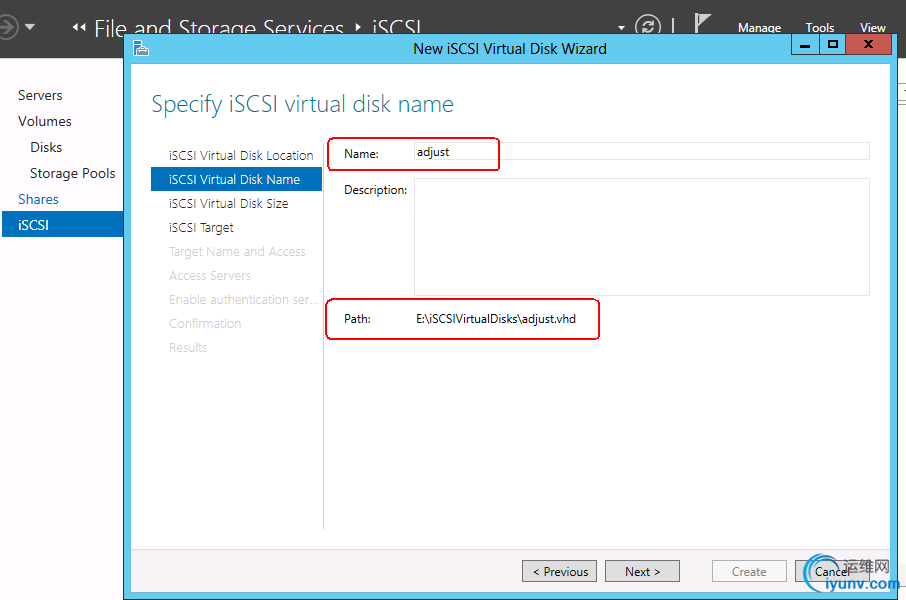Open the Tools menu
The image size is (906, 600).
point(820,28)
